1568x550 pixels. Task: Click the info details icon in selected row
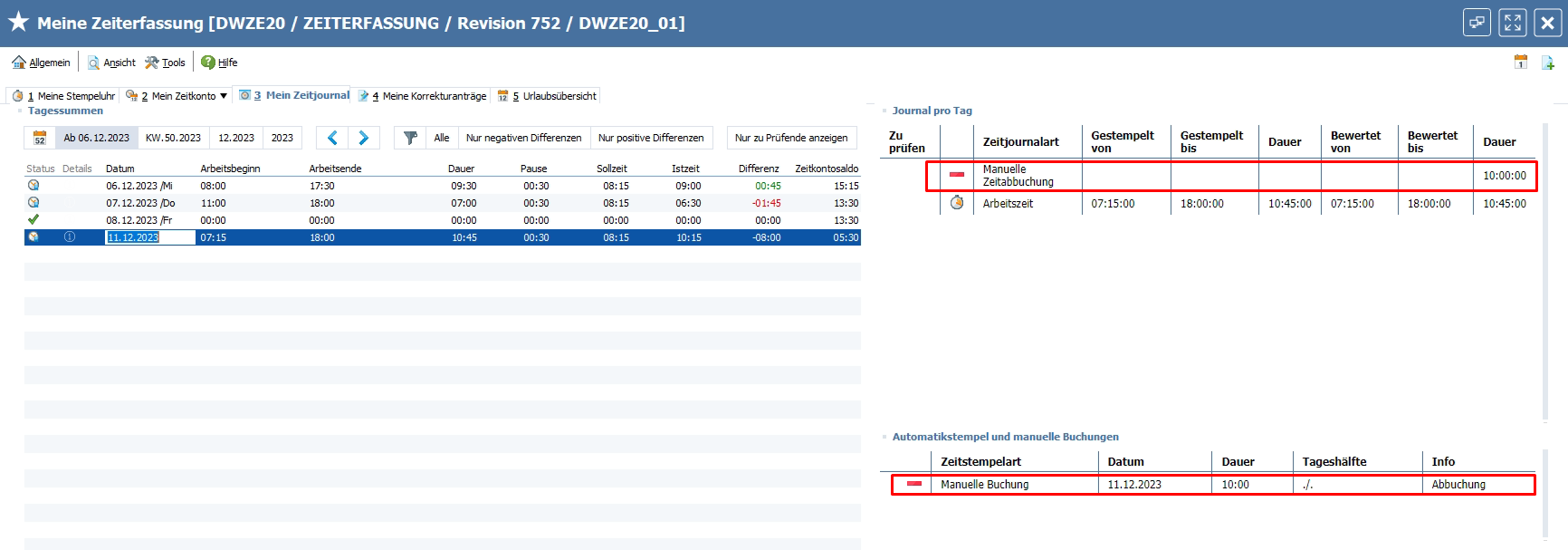pos(70,237)
